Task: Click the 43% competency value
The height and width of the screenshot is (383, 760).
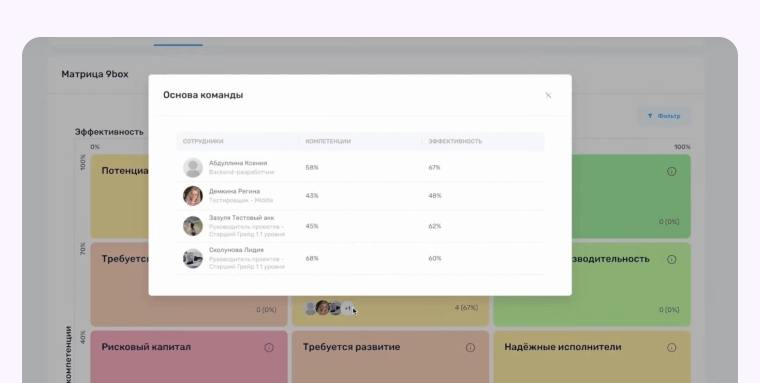Action: [x=312, y=196]
